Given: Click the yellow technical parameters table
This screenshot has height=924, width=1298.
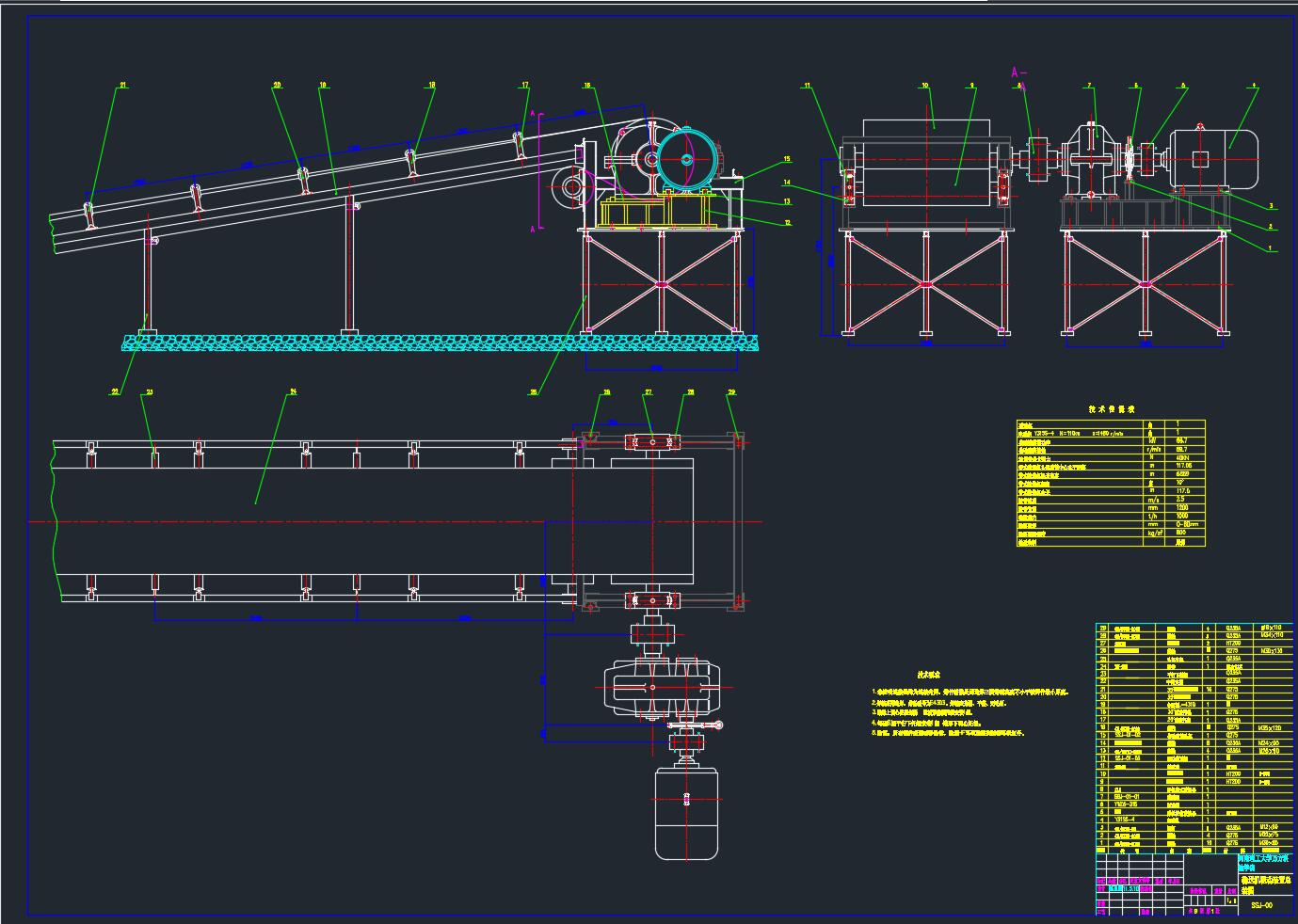Looking at the screenshot, I should 1110,484.
